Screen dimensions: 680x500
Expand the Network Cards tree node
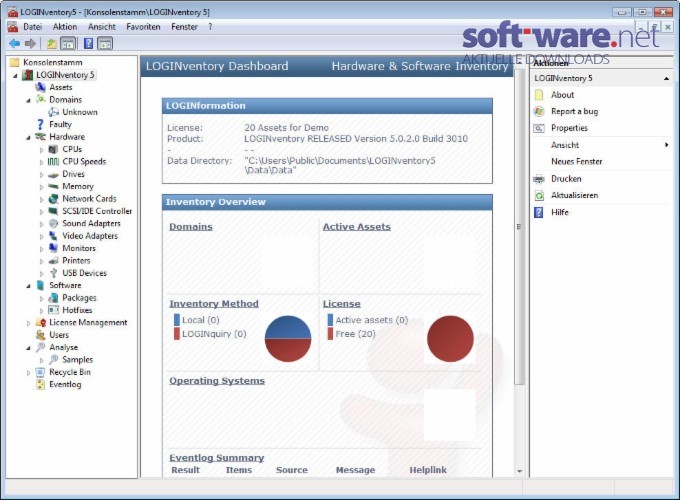coord(42,199)
